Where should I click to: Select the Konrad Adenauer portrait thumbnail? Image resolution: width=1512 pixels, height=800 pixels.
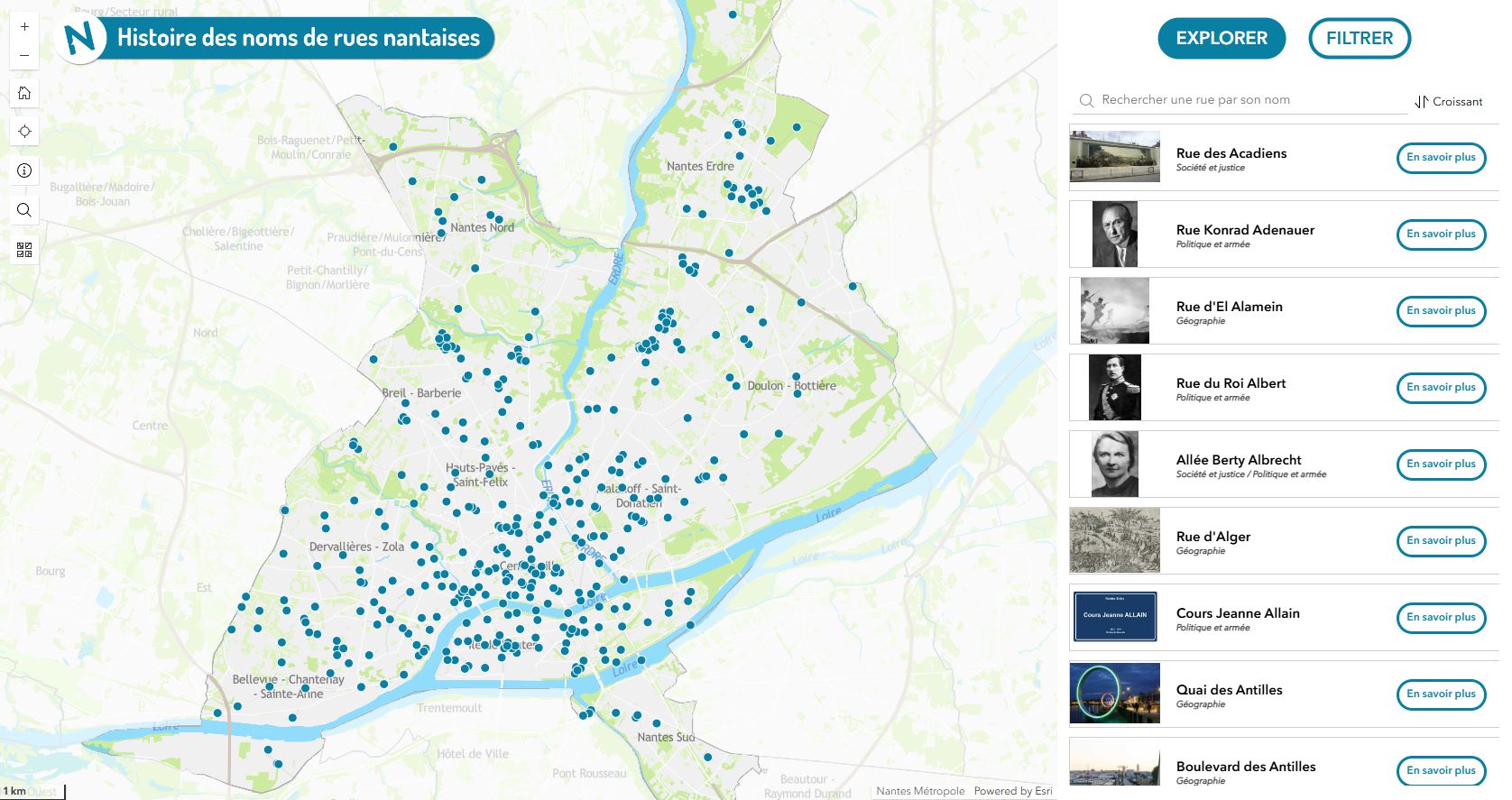[1115, 234]
